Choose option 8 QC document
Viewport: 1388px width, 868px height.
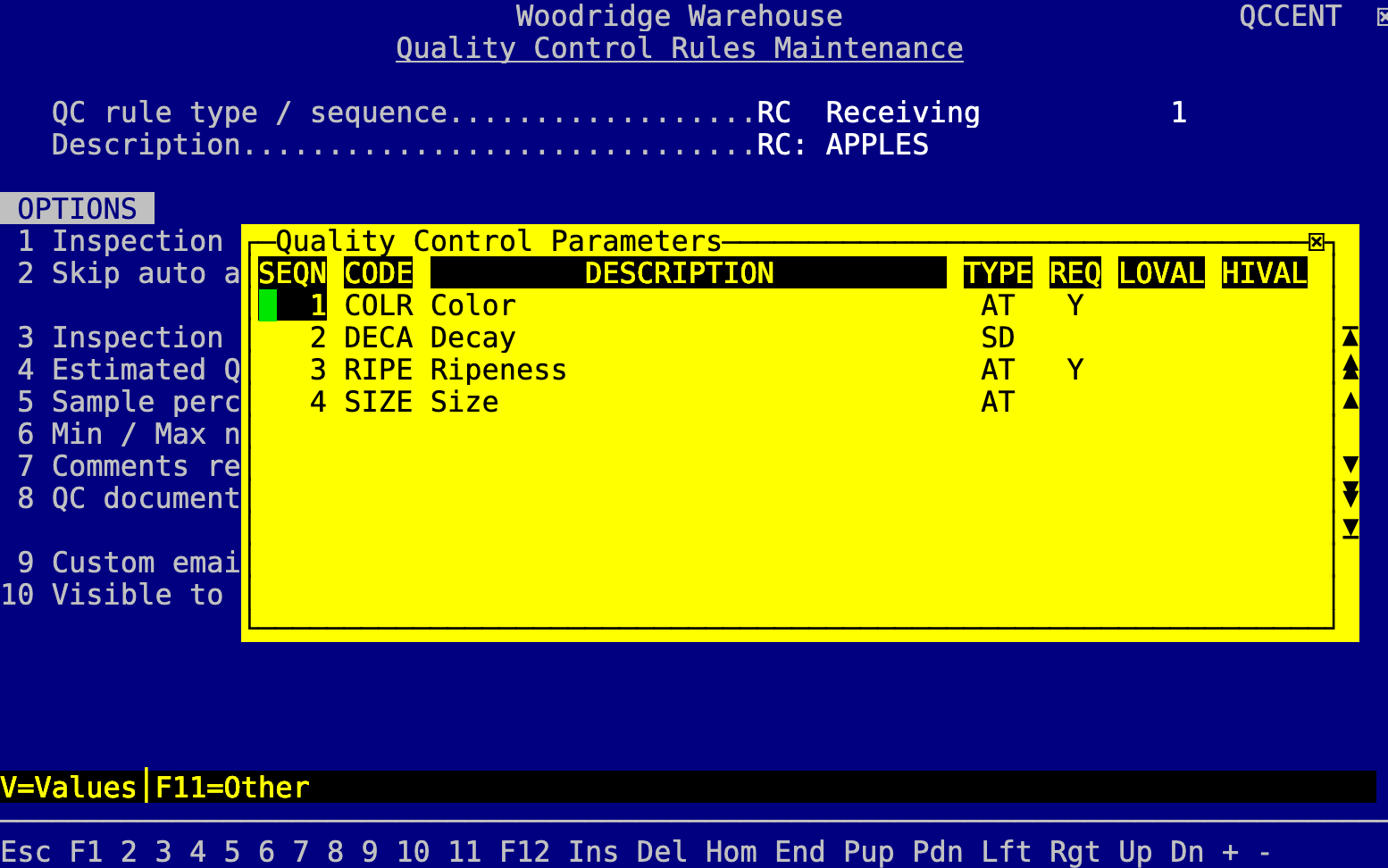(129, 498)
